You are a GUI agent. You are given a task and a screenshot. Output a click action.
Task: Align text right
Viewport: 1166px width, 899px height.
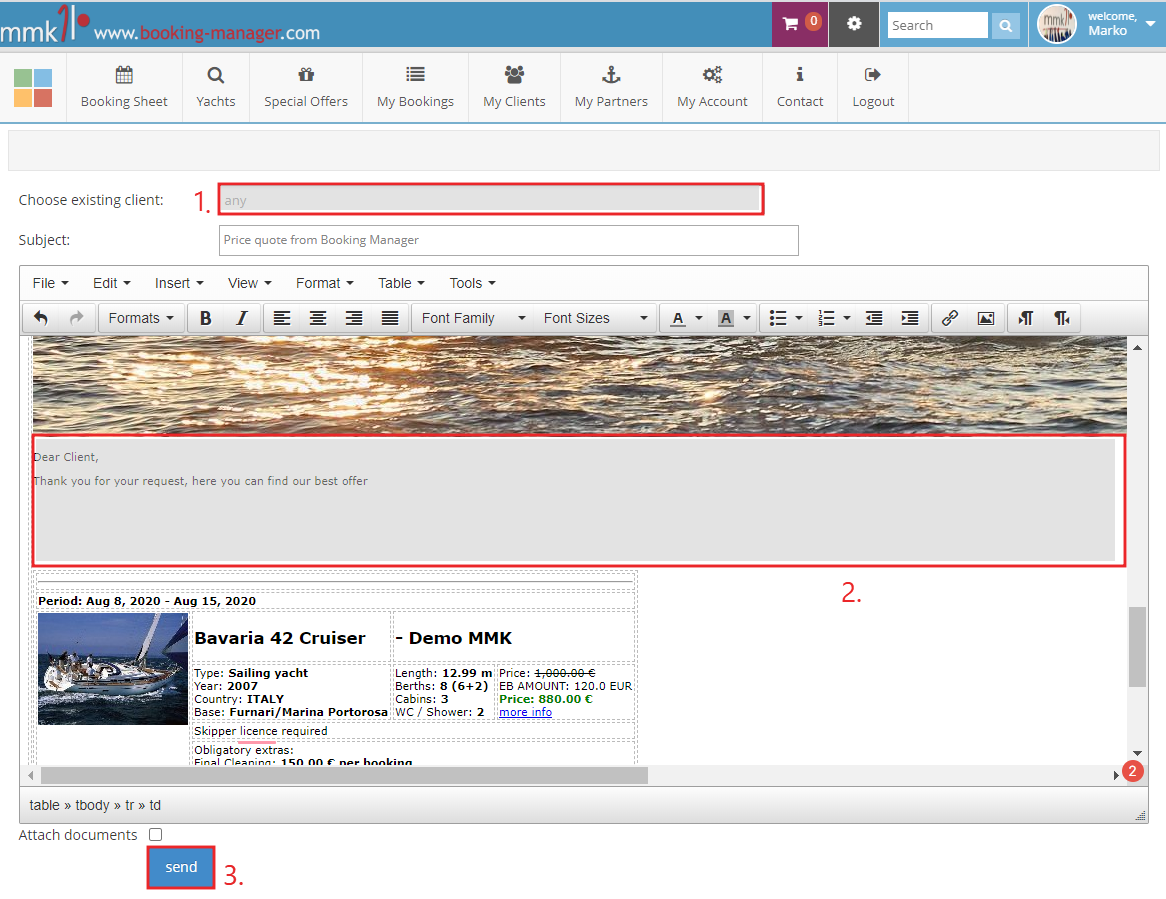pyautogui.click(x=354, y=318)
